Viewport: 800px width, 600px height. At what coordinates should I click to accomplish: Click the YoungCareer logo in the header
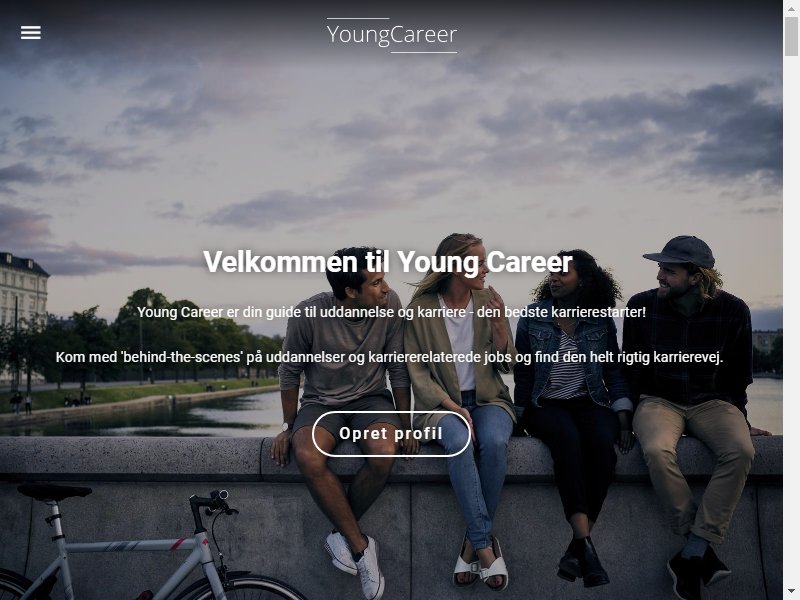tap(391, 35)
